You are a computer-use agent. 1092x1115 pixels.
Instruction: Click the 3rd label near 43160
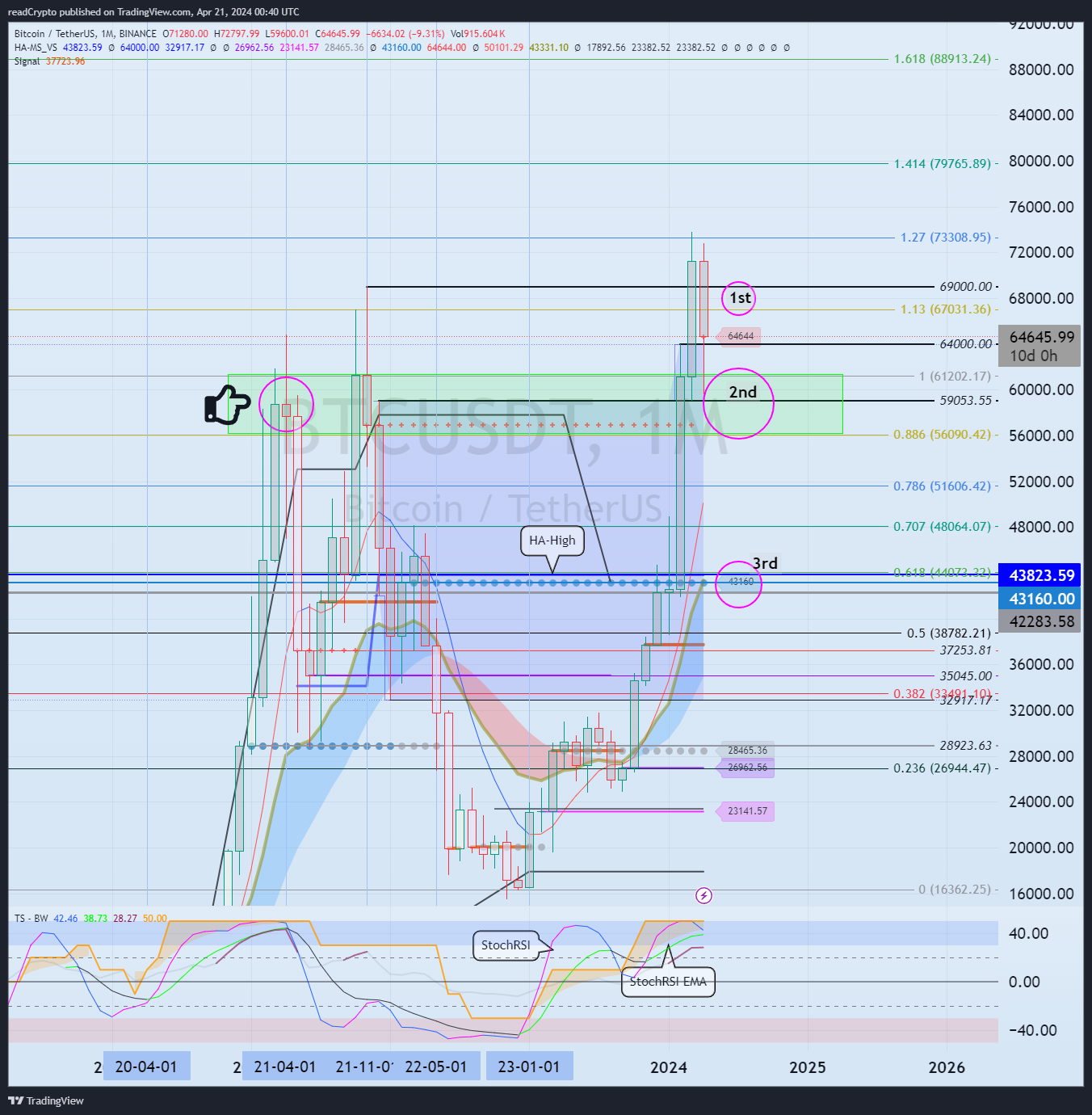point(765,563)
